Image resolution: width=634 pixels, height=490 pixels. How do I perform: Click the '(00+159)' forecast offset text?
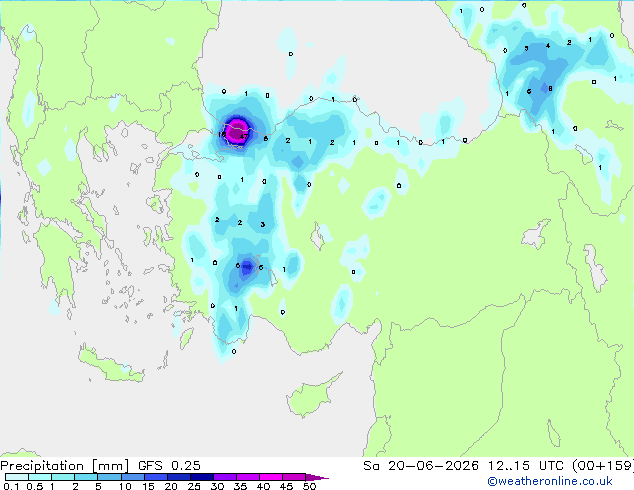tap(602, 466)
